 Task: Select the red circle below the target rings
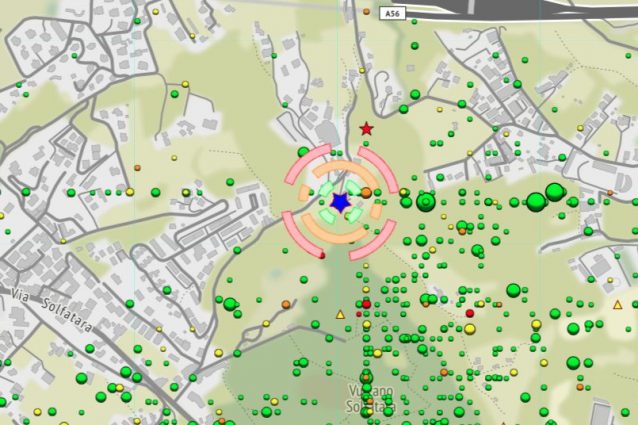coord(366,303)
